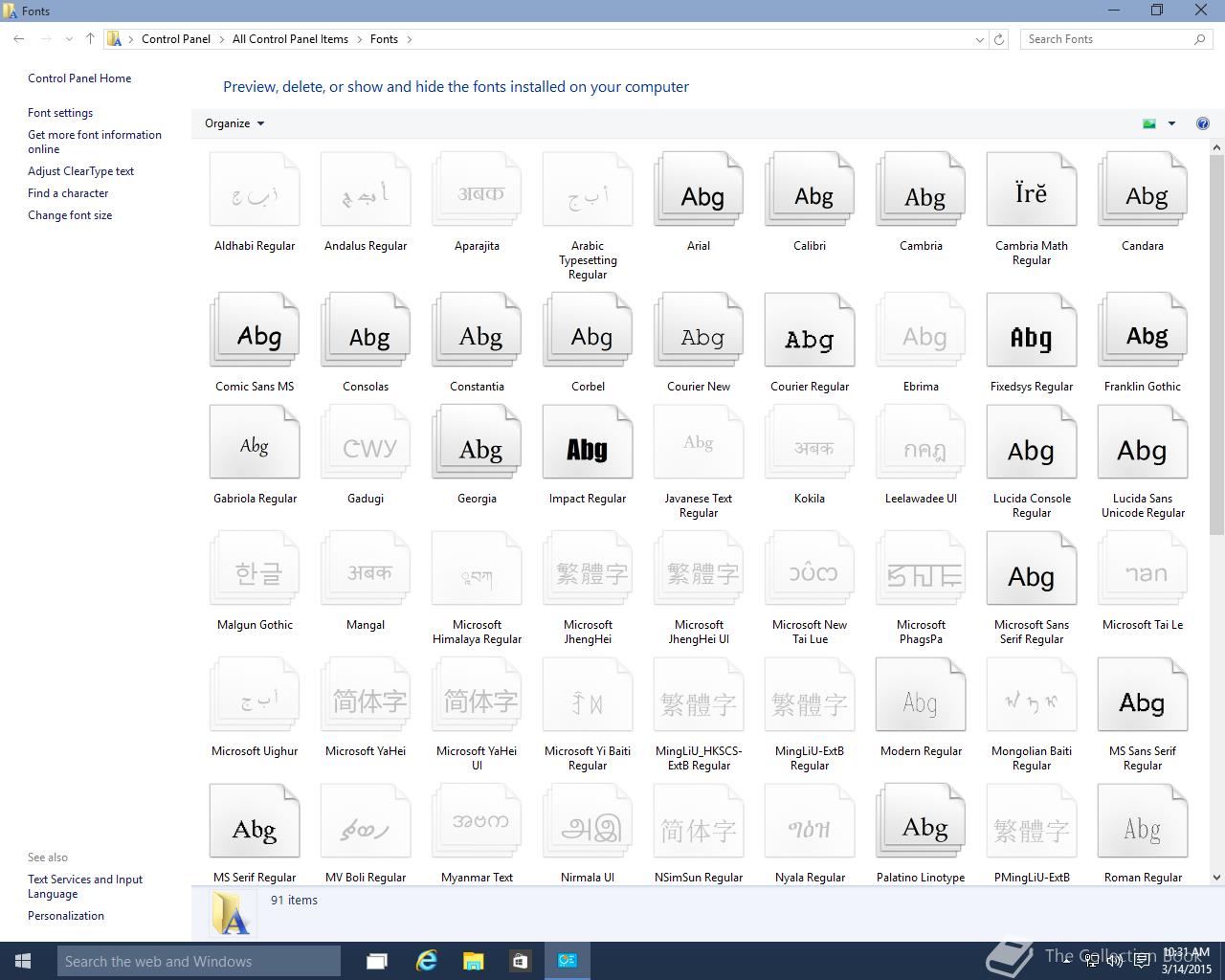
Task: Open Change font size link
Action: [x=70, y=215]
